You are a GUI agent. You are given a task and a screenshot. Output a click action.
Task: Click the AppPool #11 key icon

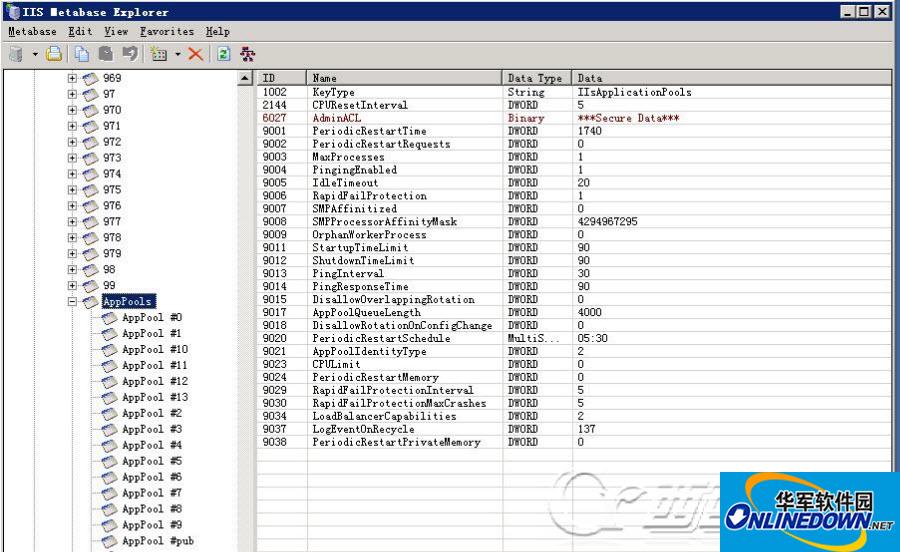coord(109,366)
